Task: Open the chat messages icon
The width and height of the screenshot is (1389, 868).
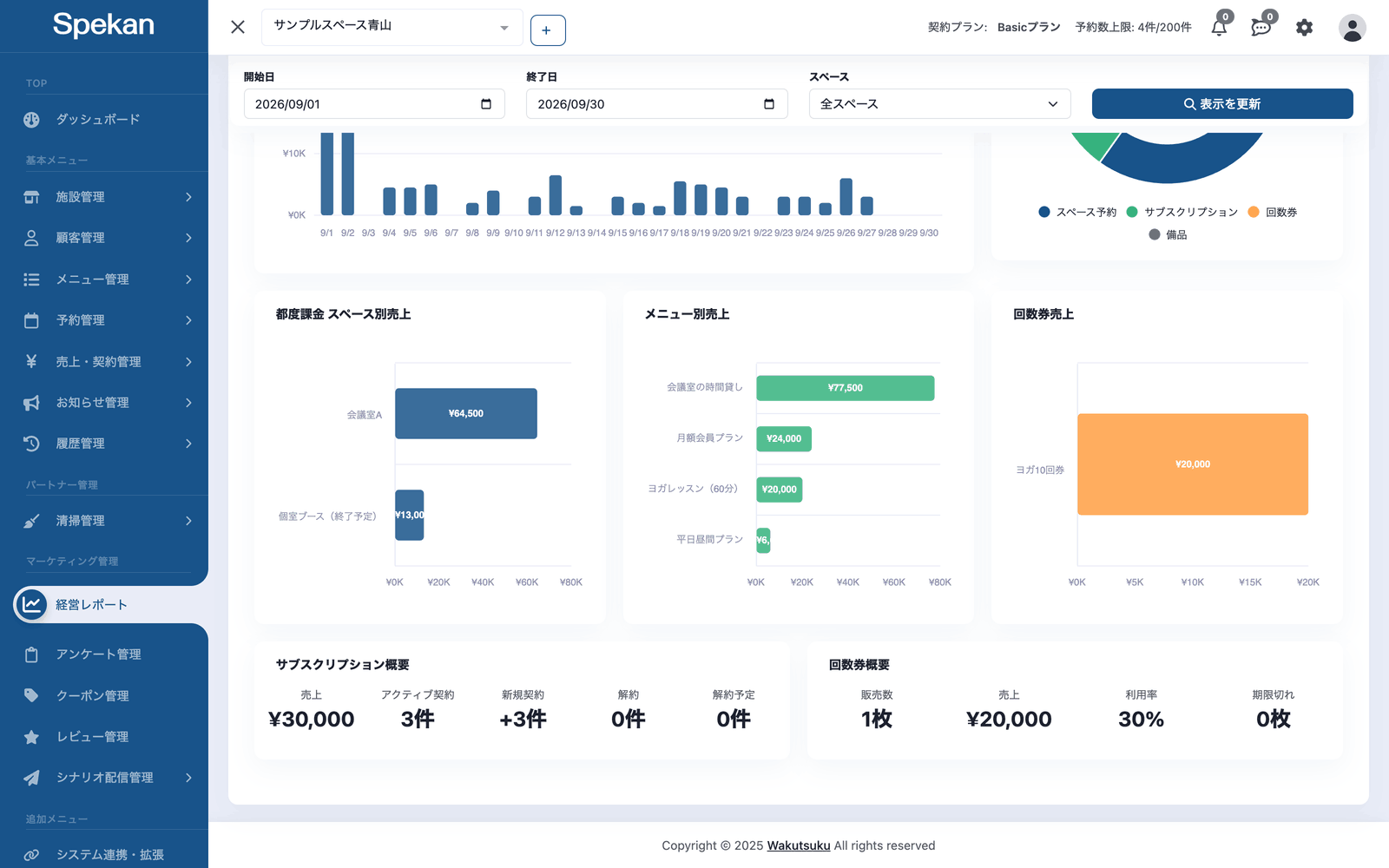Action: pyautogui.click(x=1261, y=27)
